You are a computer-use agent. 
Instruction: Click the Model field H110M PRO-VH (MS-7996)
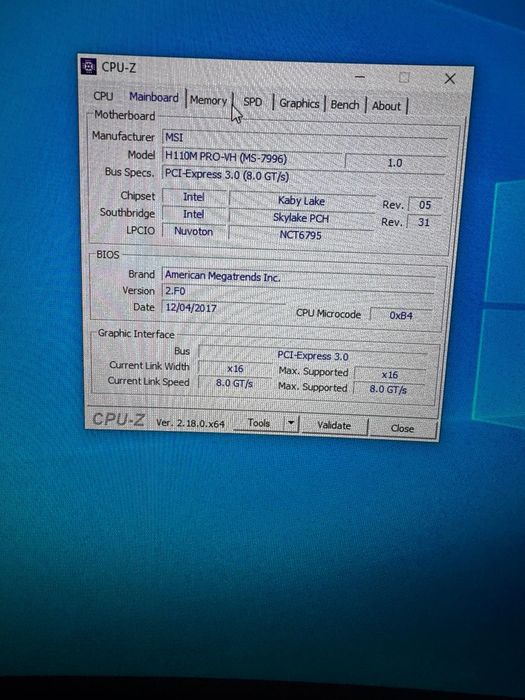click(253, 157)
